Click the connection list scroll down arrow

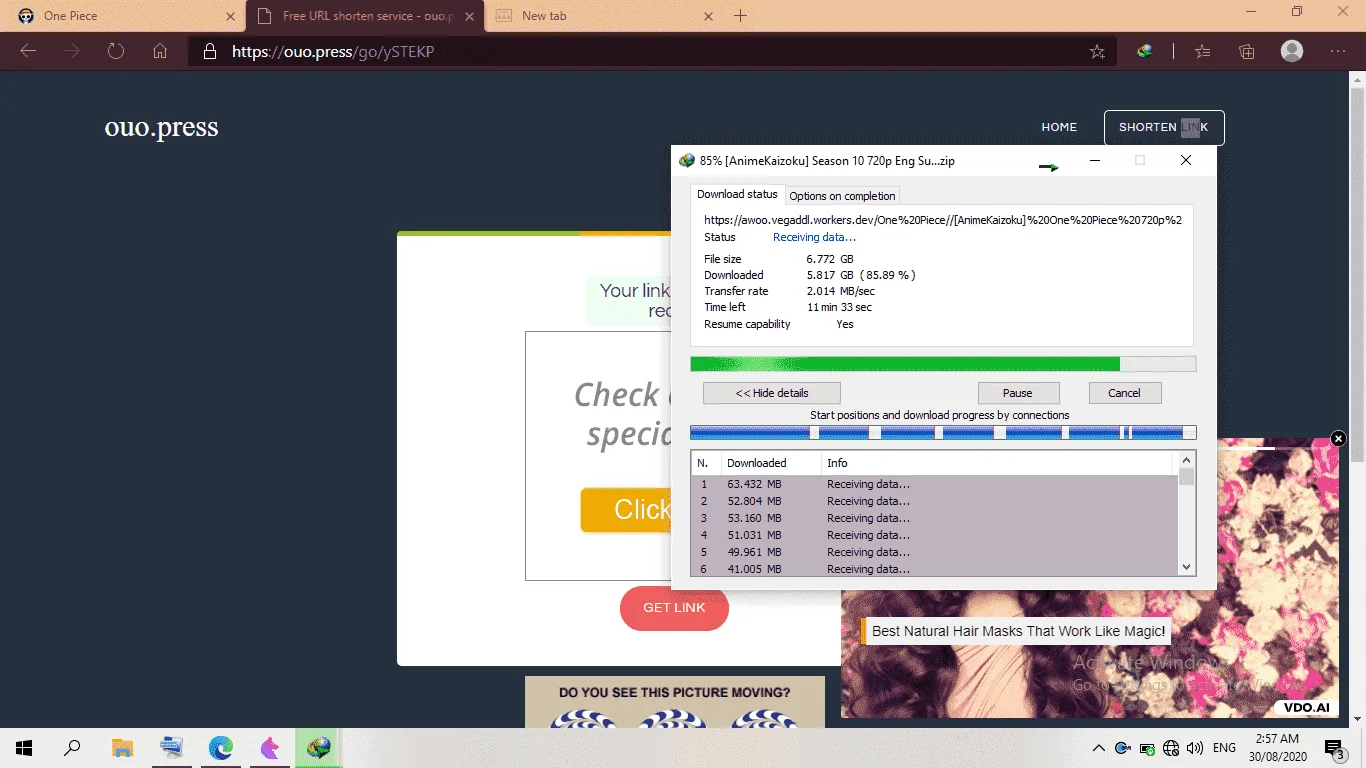coord(1187,567)
